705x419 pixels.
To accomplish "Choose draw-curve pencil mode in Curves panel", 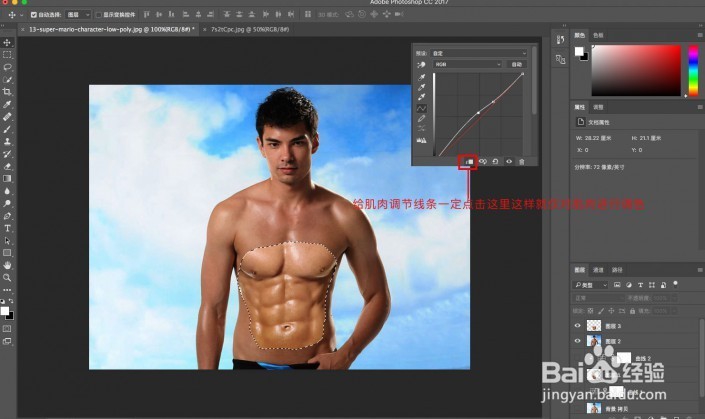I will click(422, 119).
